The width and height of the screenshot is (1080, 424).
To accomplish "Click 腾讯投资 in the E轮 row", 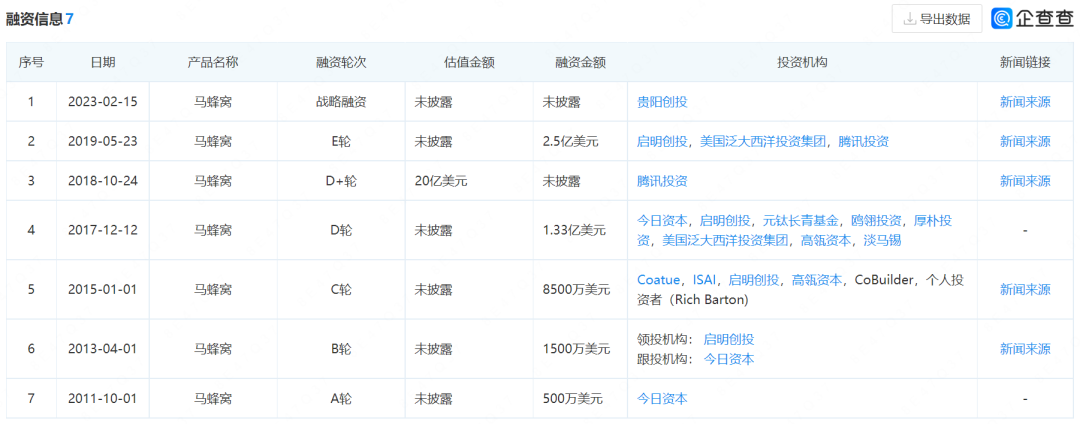I will coord(863,142).
